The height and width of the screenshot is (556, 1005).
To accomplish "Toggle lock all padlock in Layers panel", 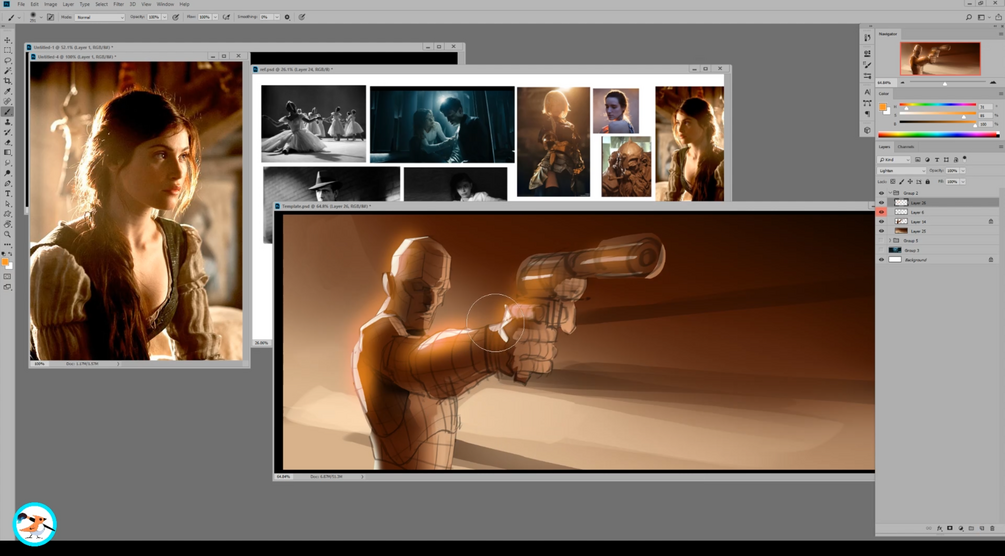I will click(927, 181).
